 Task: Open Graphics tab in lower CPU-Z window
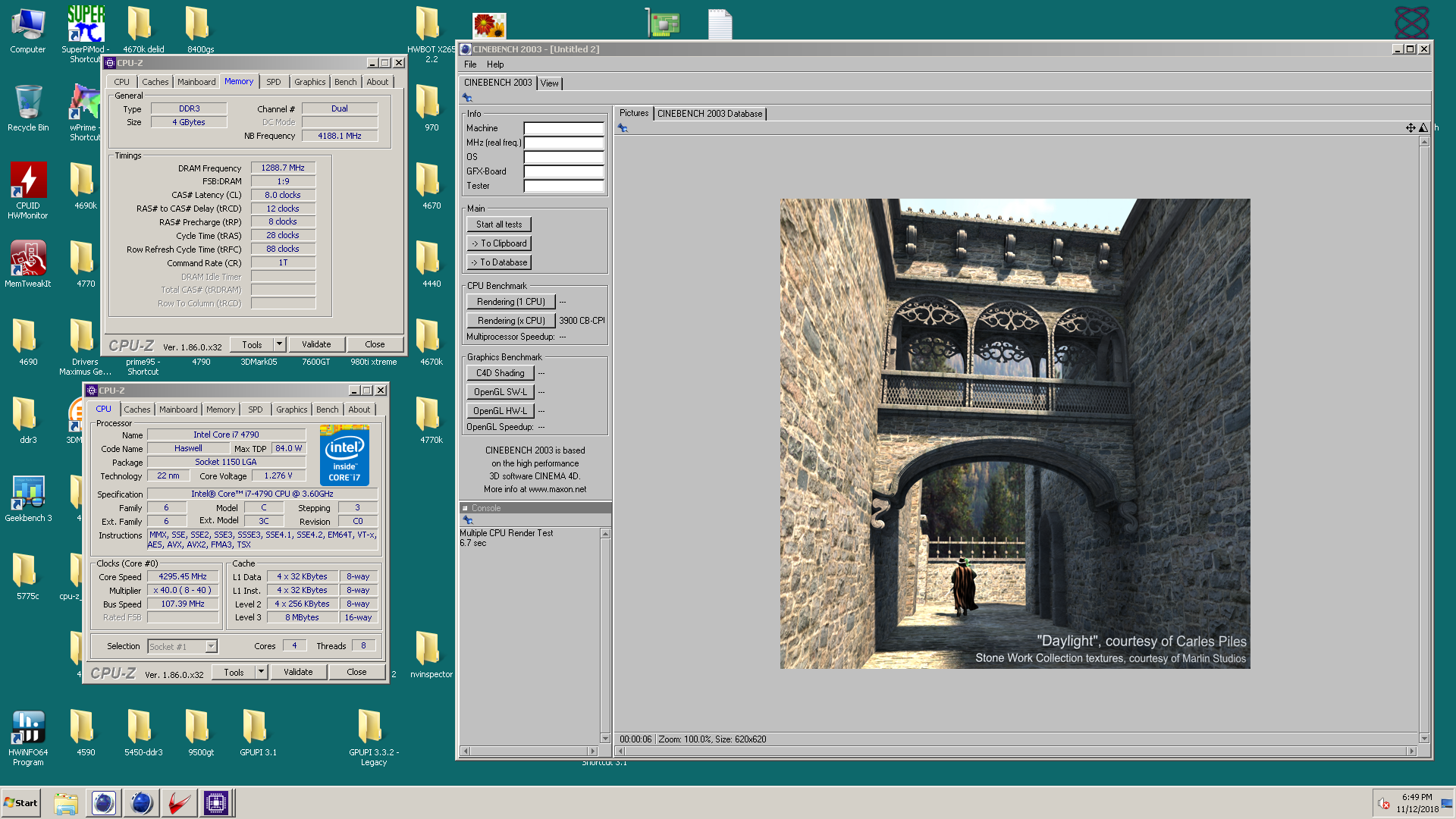pyautogui.click(x=291, y=409)
